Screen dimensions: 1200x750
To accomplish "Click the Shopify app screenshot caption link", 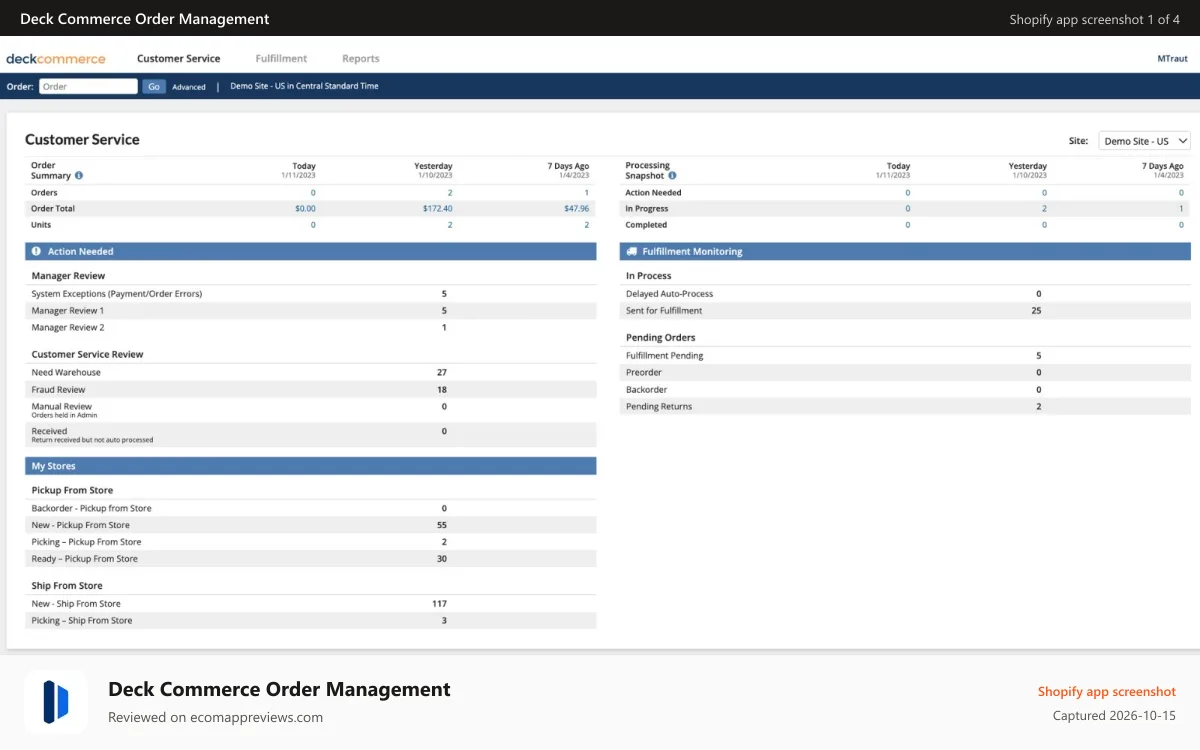I will (x=1107, y=692).
